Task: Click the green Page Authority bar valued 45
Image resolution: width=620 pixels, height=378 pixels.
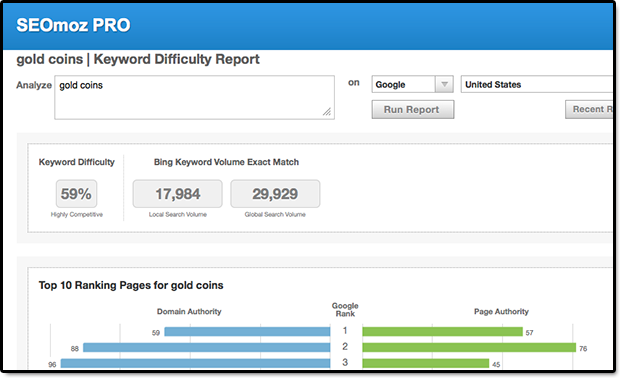Action: (426, 363)
